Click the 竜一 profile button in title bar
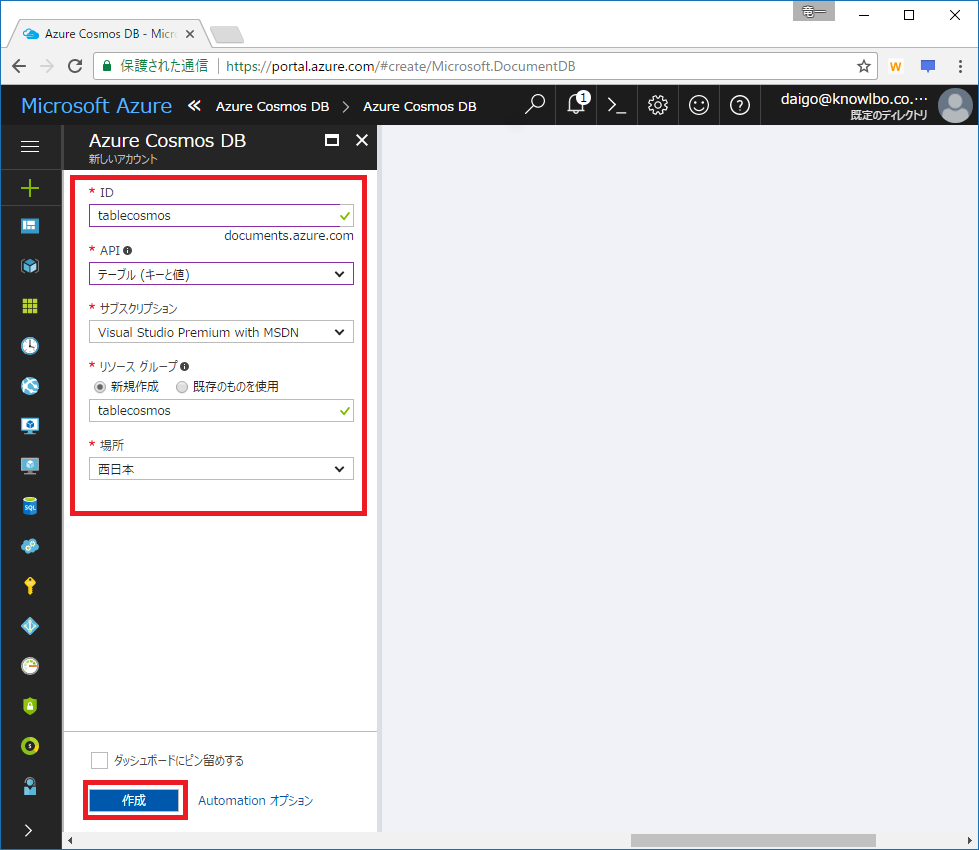 [x=814, y=11]
